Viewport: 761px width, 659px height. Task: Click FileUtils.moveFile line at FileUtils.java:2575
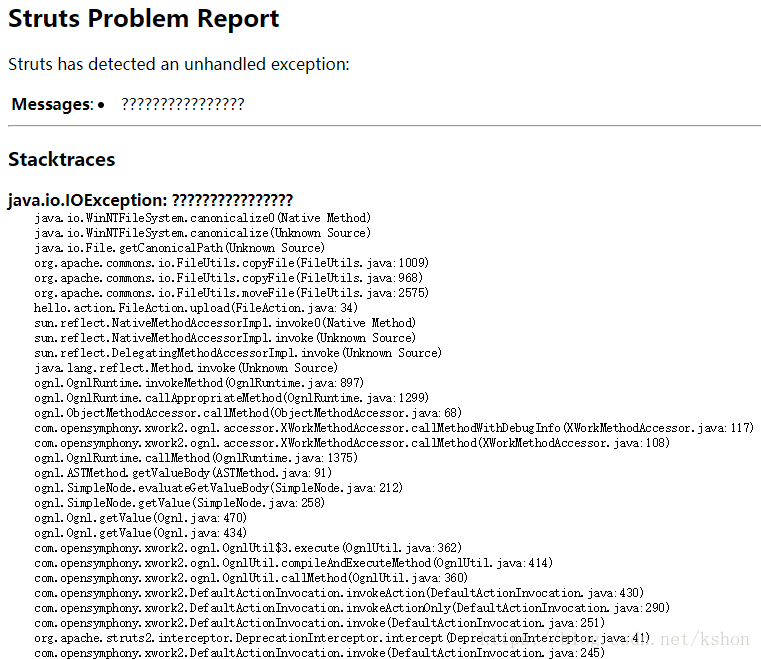tap(232, 293)
